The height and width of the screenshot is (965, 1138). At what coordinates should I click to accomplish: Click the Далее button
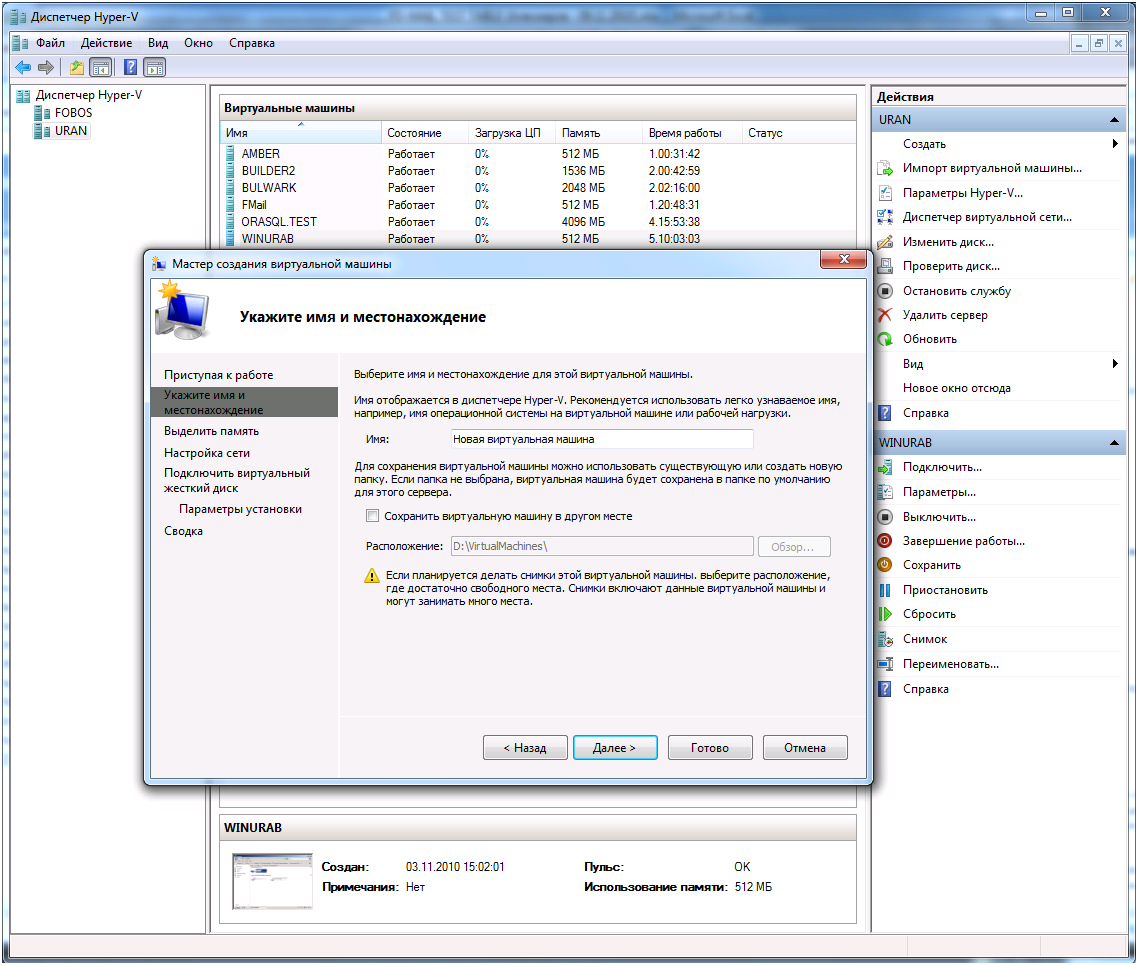click(615, 747)
